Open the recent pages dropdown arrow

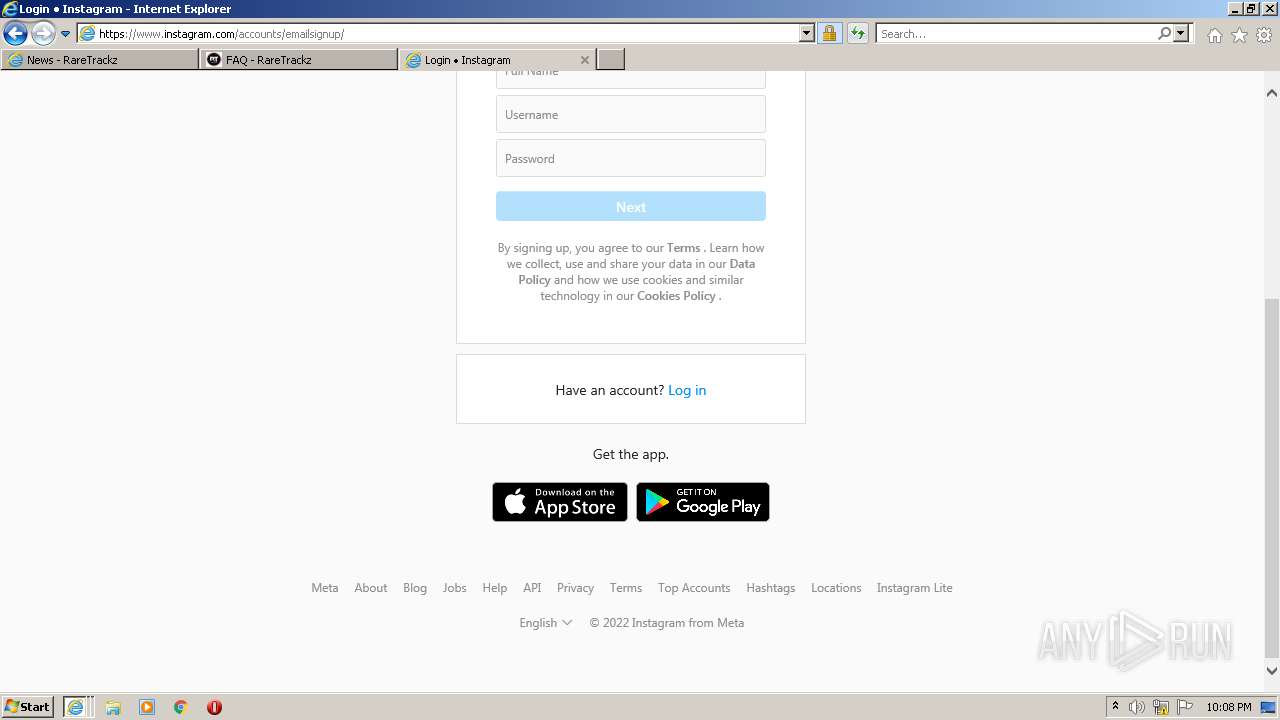(65, 34)
